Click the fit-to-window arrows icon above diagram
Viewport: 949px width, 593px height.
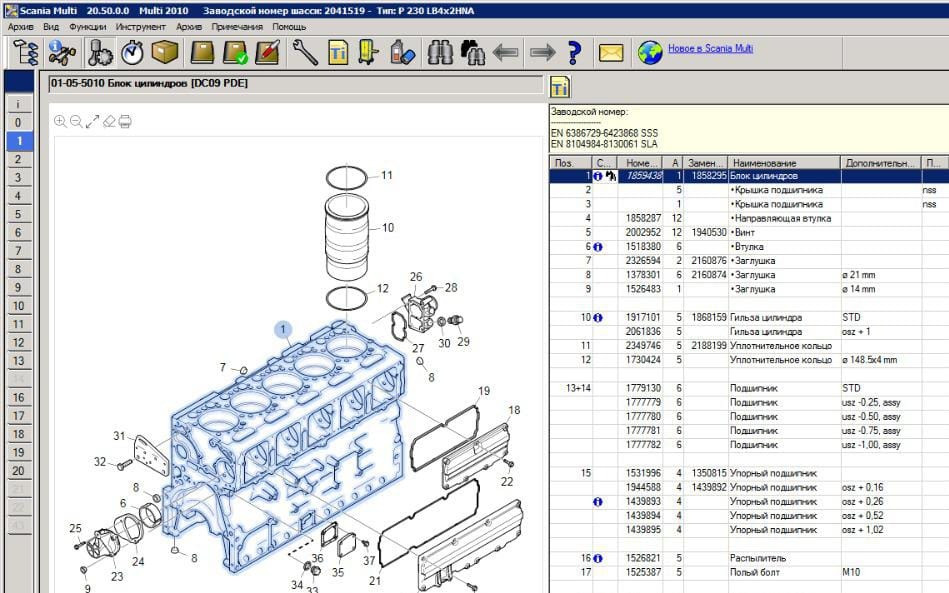(92, 122)
